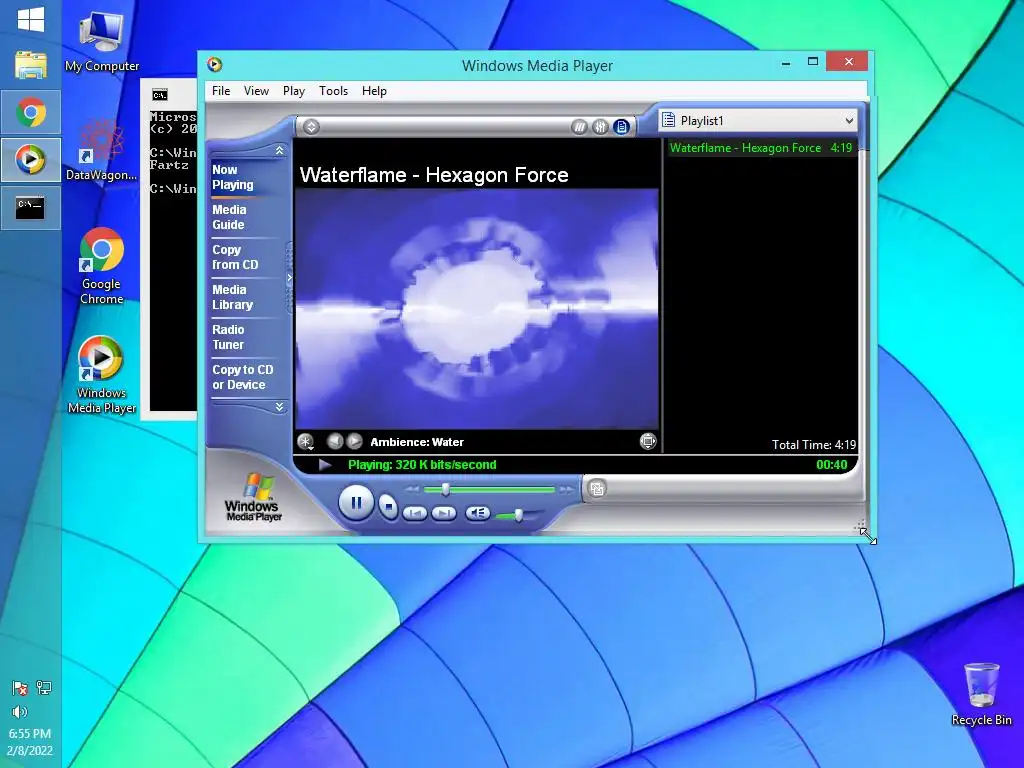
Task: Hide the playlist pane
Action: pyautogui.click(x=621, y=127)
